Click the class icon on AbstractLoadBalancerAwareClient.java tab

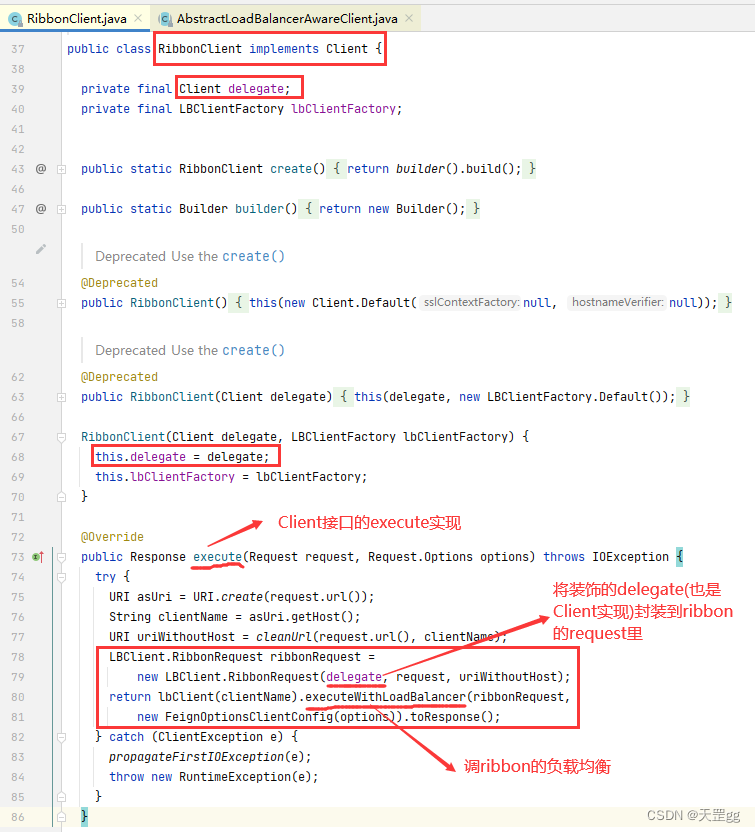(x=166, y=19)
